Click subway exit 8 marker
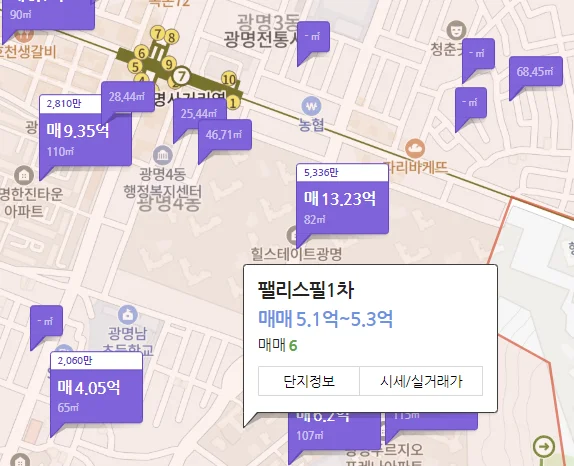This screenshot has width=574, height=466. click(x=171, y=37)
